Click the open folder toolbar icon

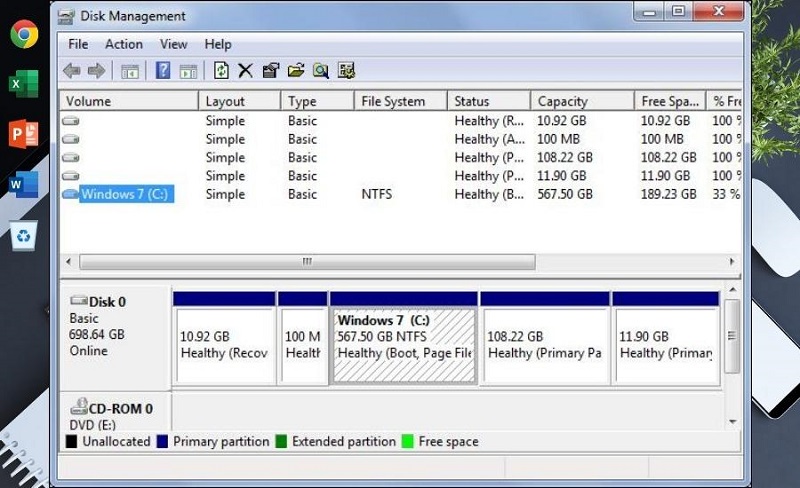[295, 70]
